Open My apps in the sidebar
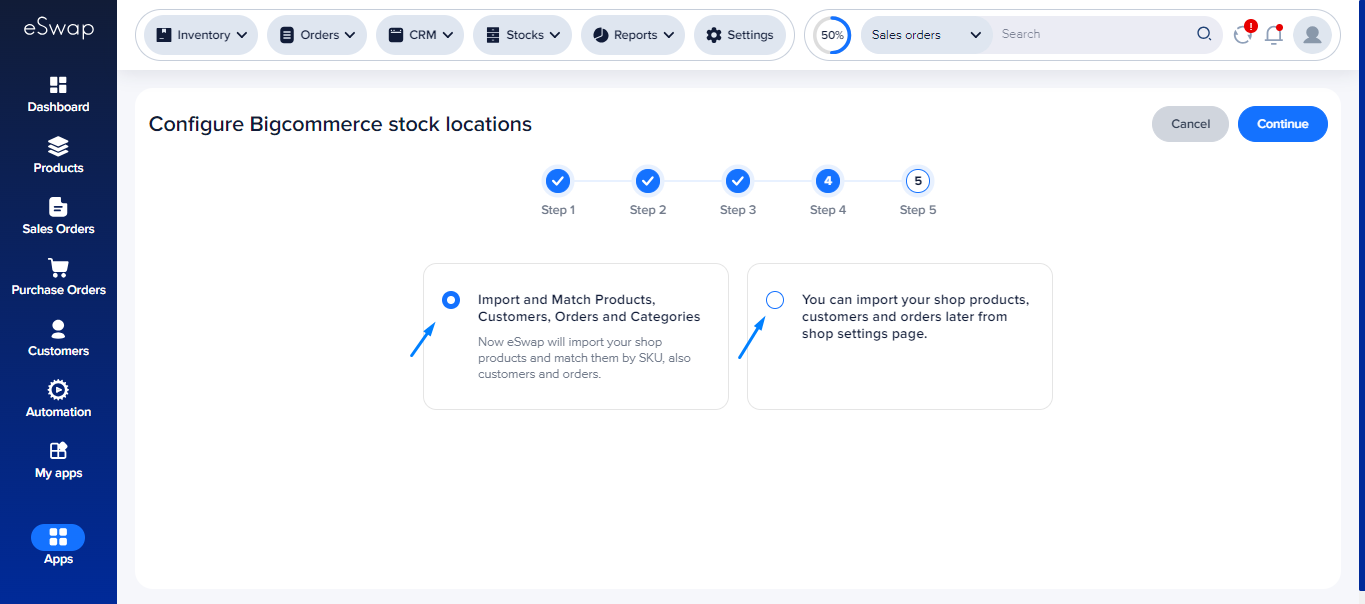This screenshot has height=604, width=1365. pos(58,452)
